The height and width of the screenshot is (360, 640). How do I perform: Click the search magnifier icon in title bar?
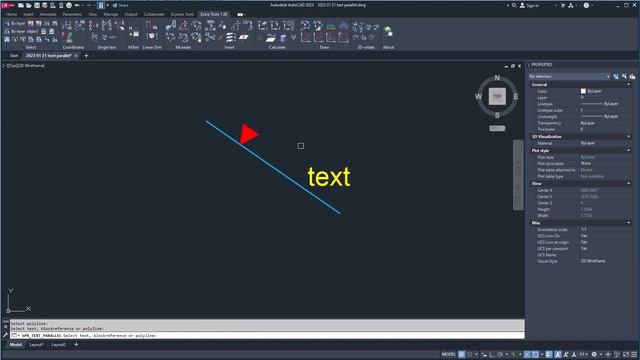pos(514,5)
